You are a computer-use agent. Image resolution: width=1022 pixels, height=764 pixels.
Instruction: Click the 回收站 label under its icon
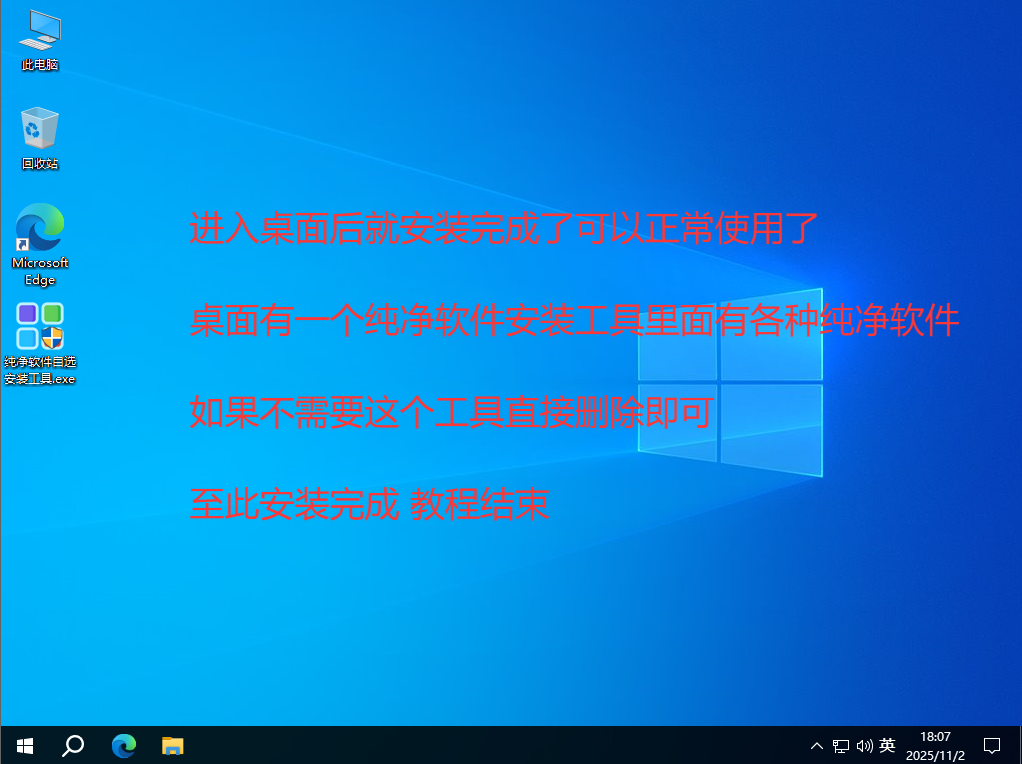coord(38,162)
